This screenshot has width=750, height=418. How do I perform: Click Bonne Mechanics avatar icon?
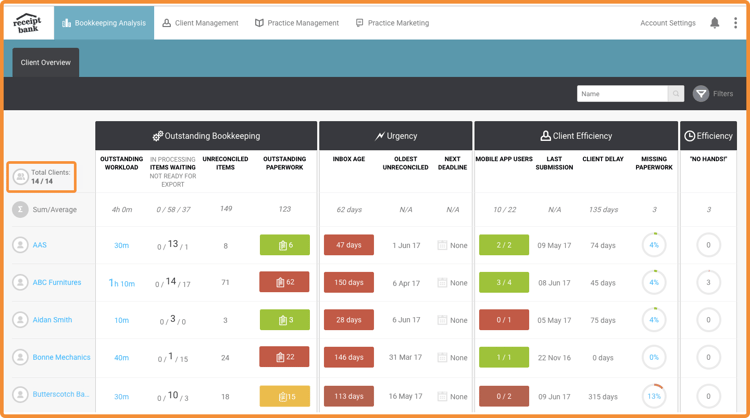[x=20, y=357]
